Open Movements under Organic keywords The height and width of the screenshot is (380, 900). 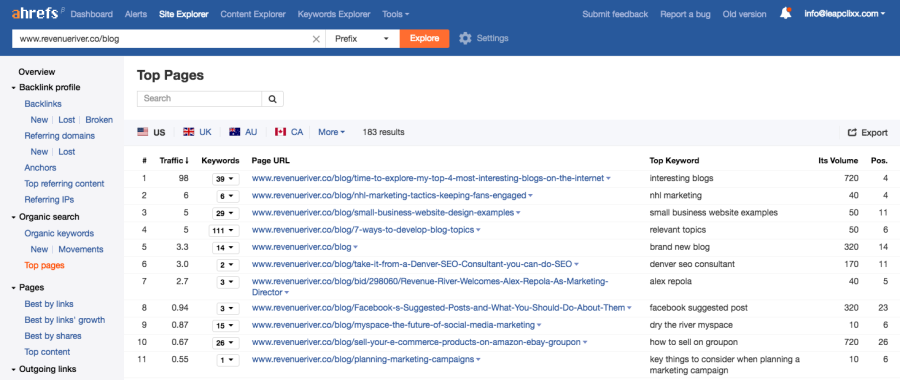click(81, 249)
